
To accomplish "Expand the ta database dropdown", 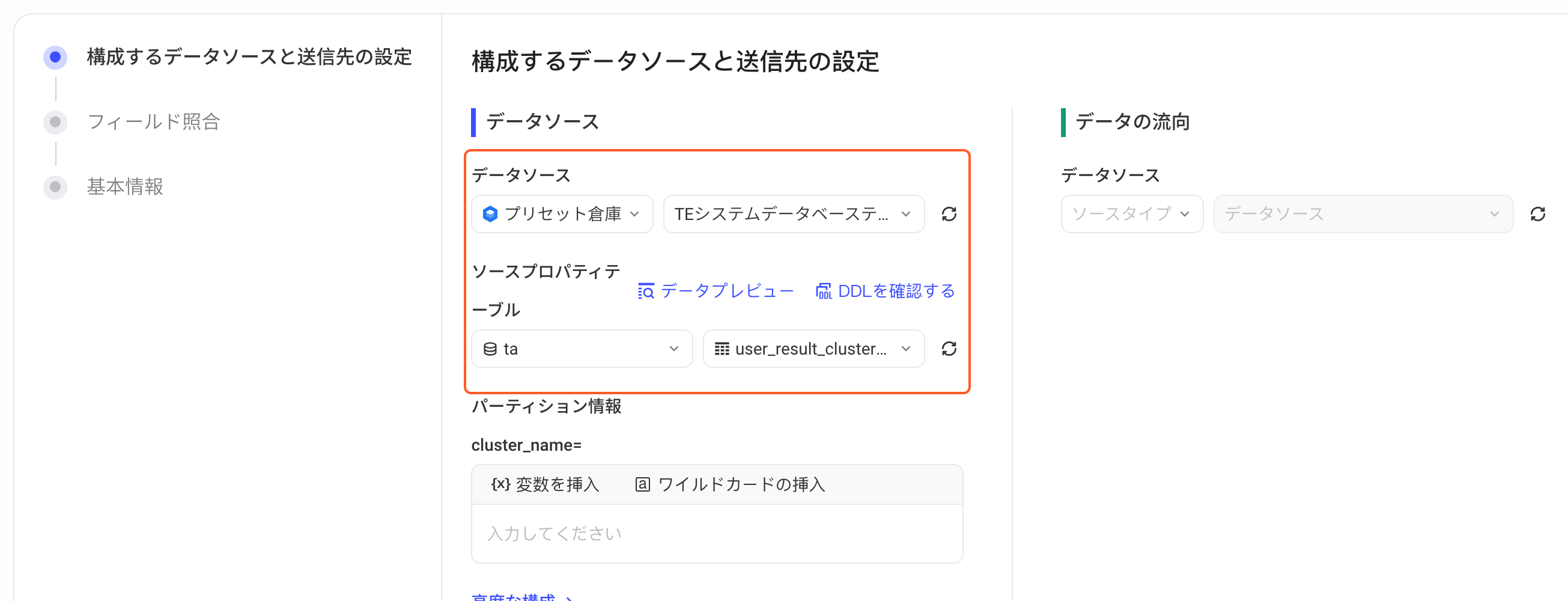I will tap(582, 349).
